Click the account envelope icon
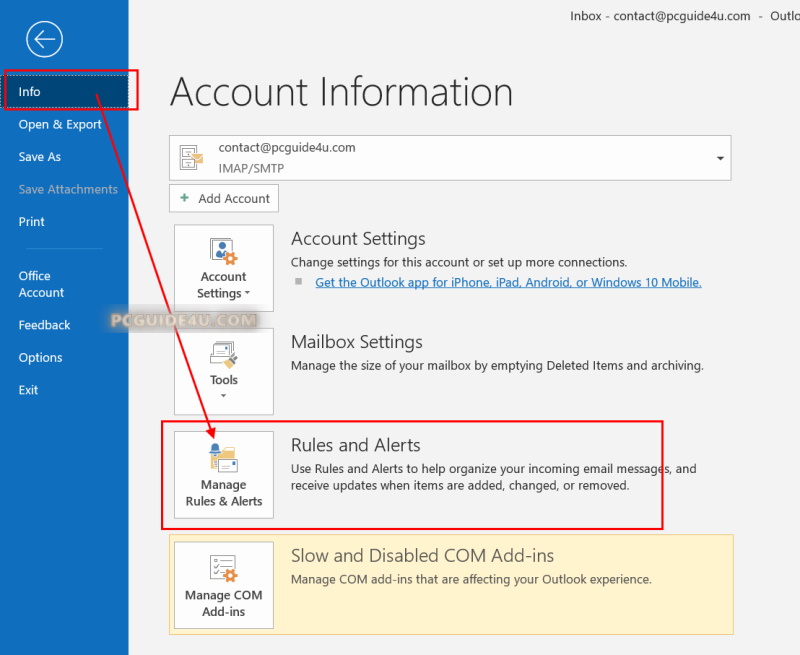Image resolution: width=800 pixels, height=655 pixels. coord(190,158)
